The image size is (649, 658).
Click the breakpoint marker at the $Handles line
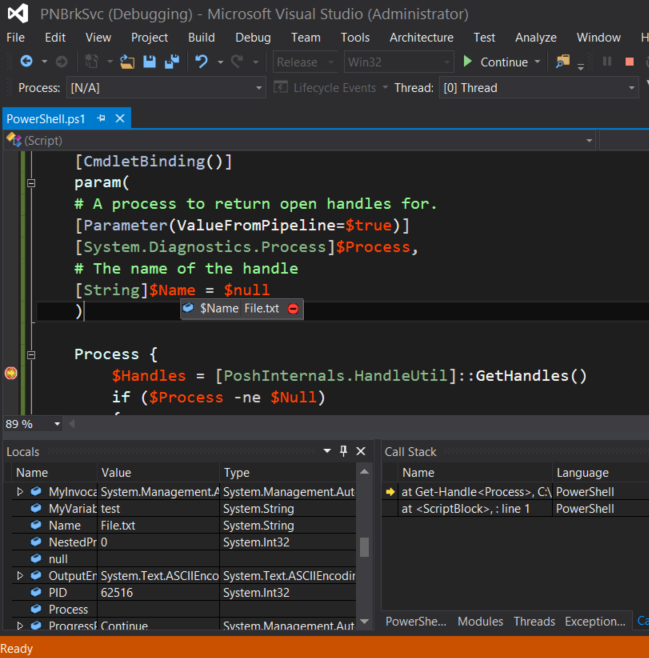tap(11, 373)
